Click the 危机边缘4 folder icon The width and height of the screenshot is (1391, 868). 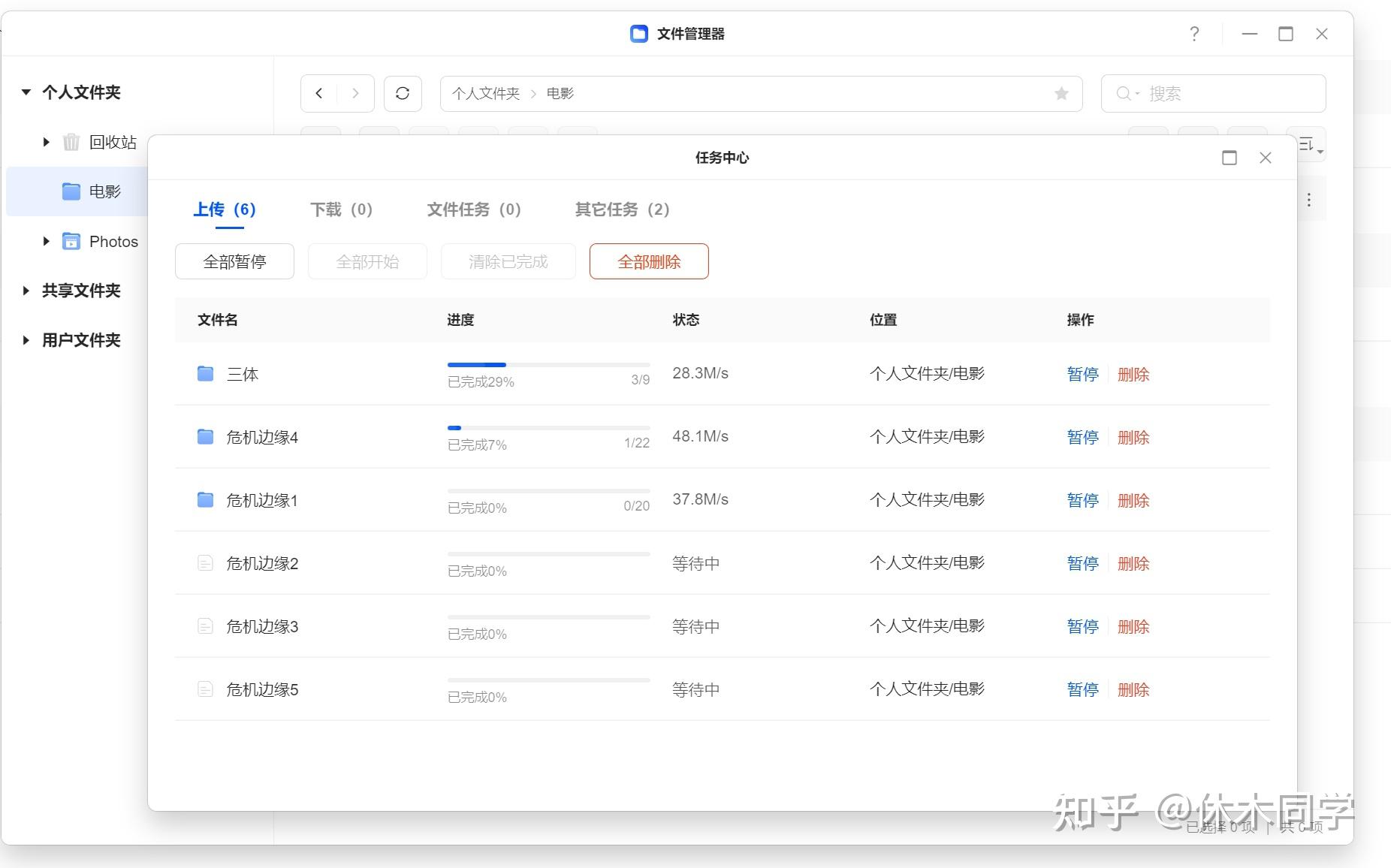[205, 437]
